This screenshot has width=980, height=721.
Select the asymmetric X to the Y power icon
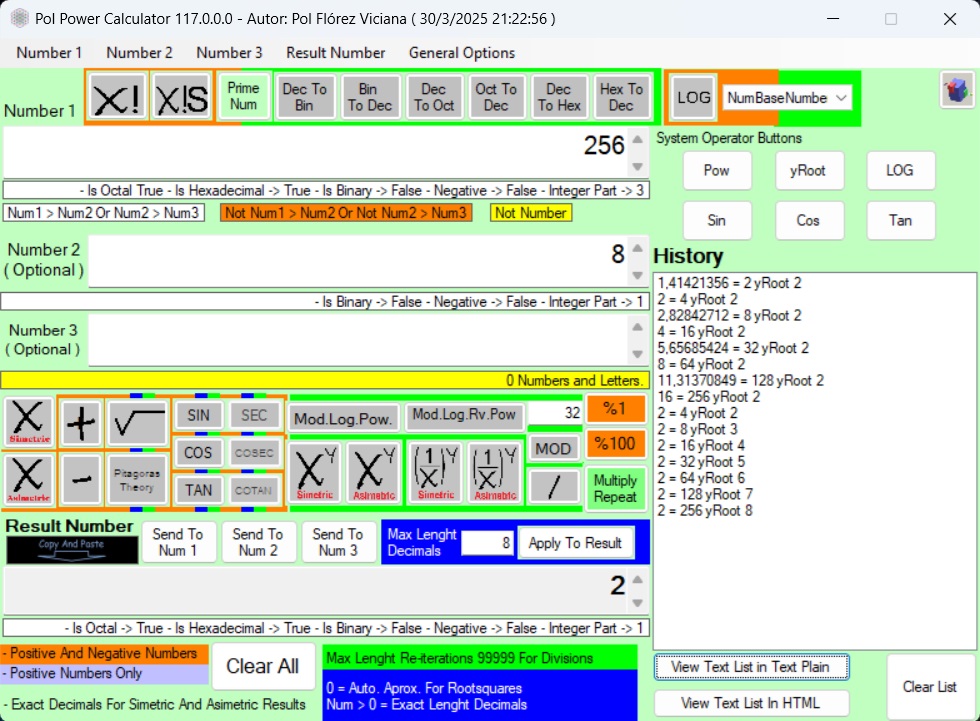373,471
